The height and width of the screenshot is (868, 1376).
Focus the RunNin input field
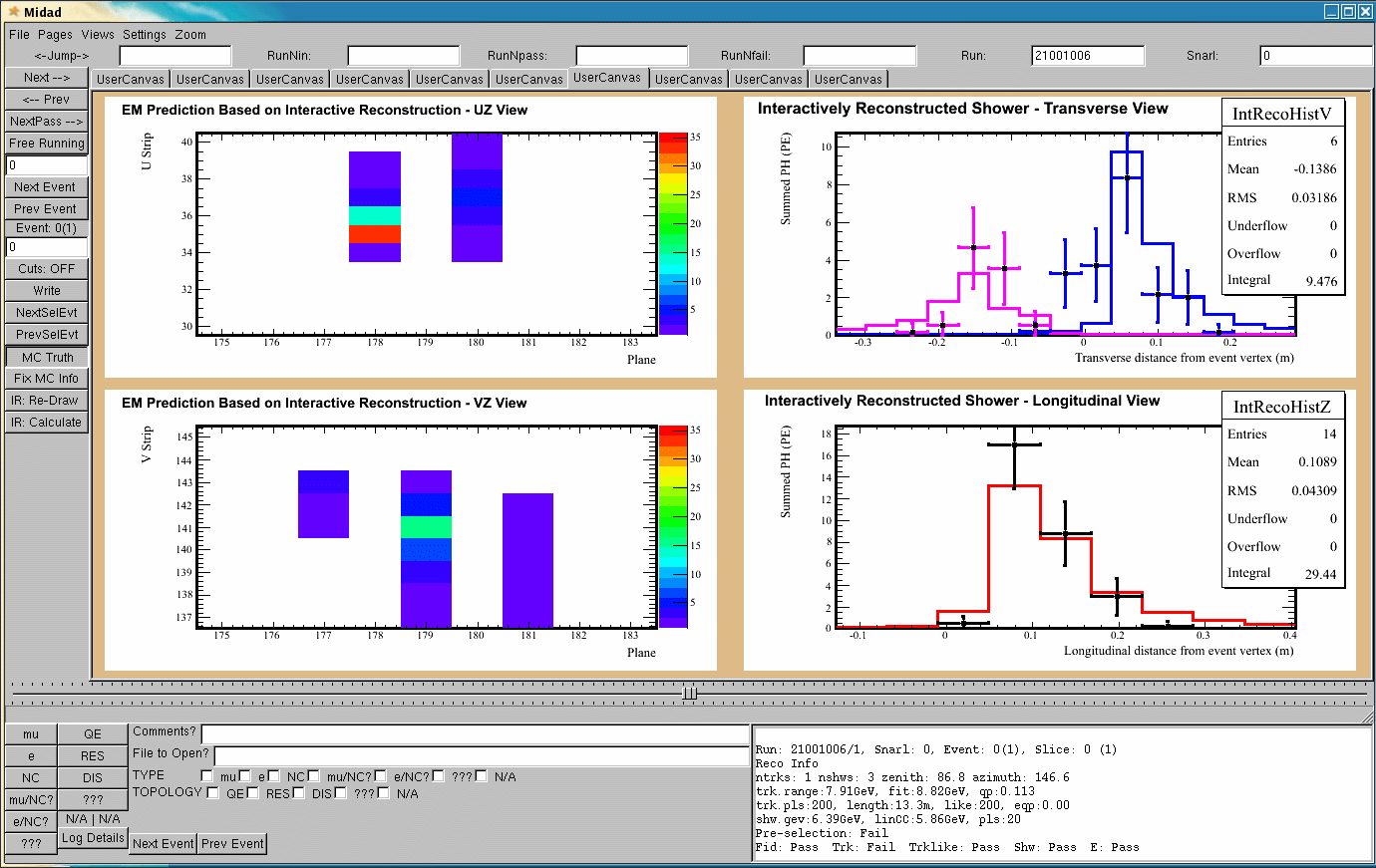[x=404, y=56]
